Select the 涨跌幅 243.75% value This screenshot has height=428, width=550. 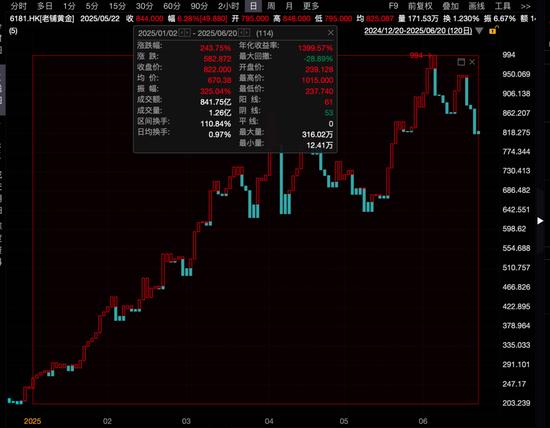[x=215, y=48]
